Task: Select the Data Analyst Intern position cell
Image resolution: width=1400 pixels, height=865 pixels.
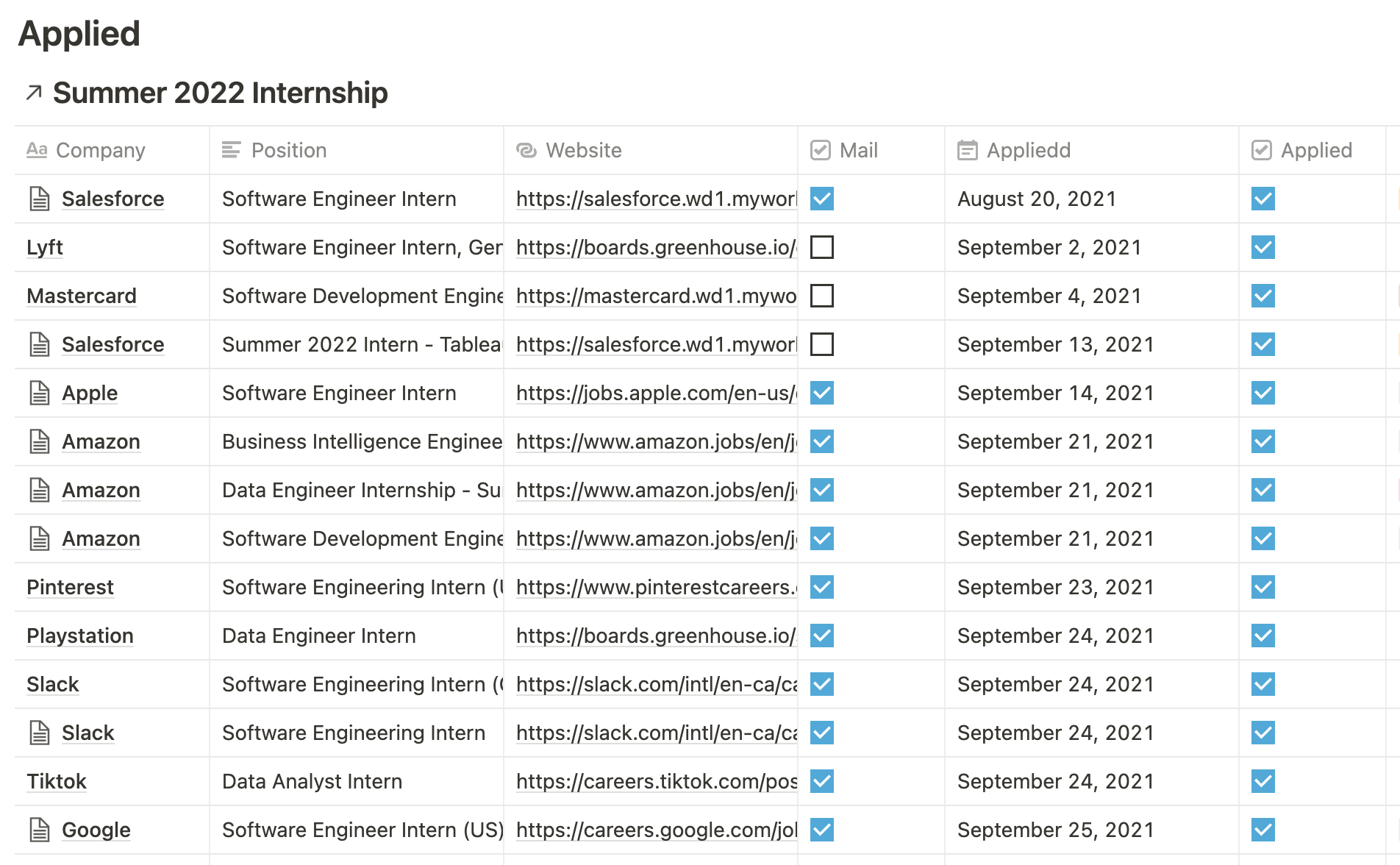Action: [x=357, y=781]
